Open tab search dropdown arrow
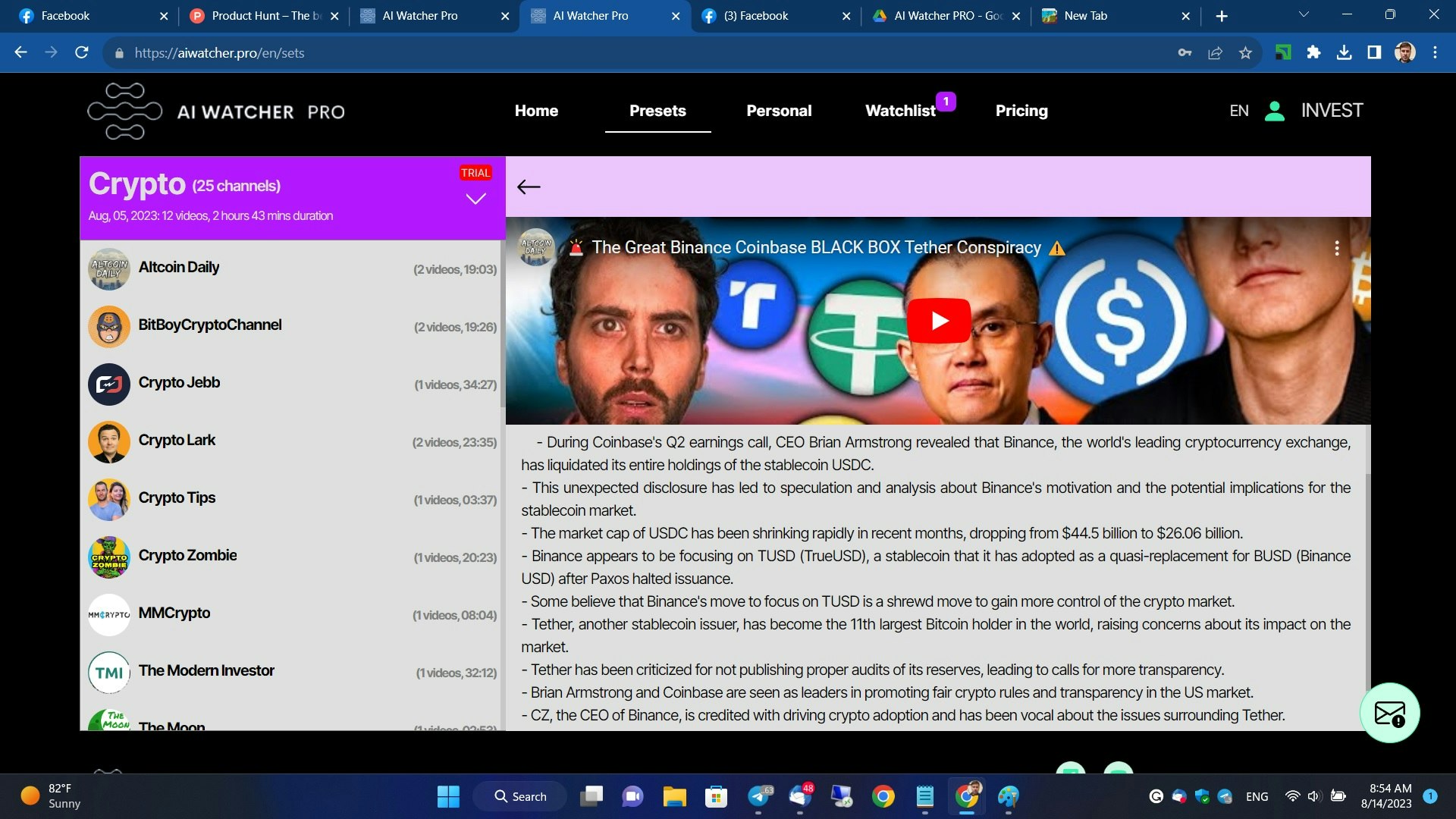 click(1304, 15)
